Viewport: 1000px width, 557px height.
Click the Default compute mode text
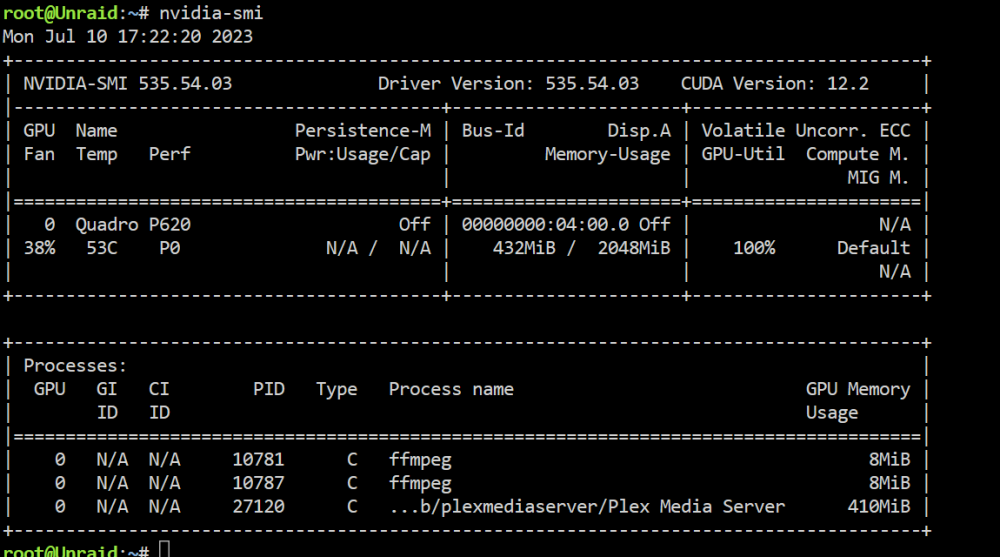click(874, 248)
